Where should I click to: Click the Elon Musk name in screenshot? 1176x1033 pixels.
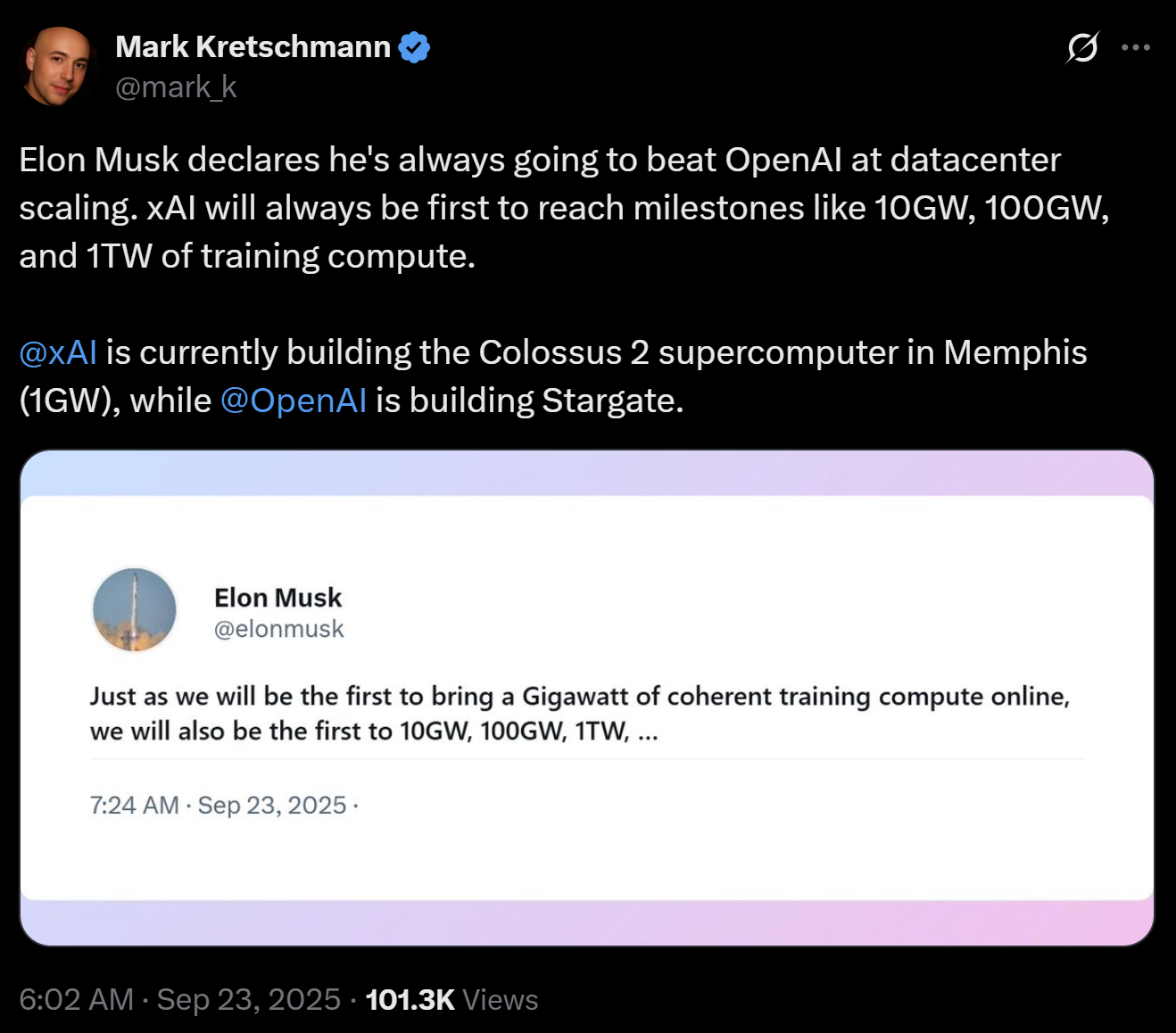point(277,598)
